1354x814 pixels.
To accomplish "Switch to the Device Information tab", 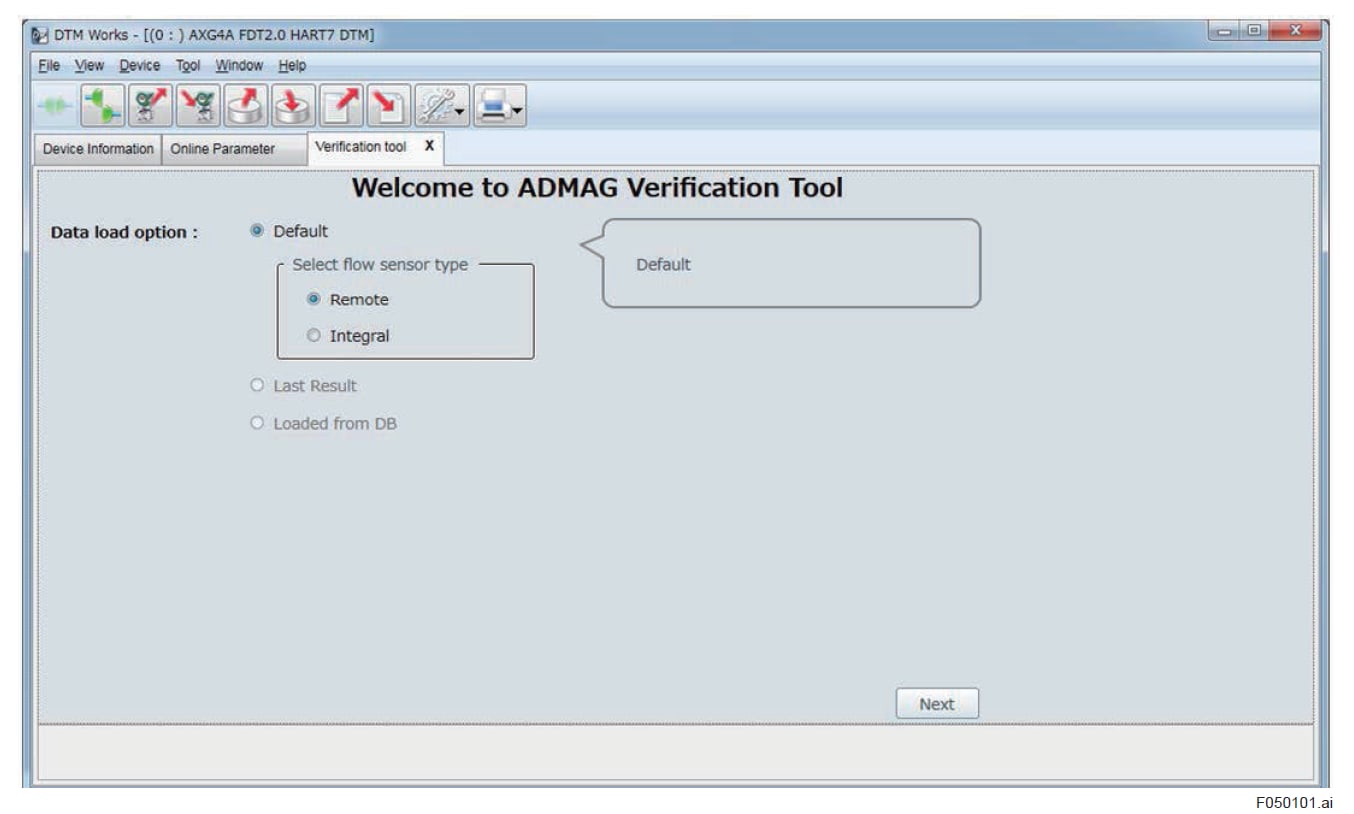I will (98, 149).
